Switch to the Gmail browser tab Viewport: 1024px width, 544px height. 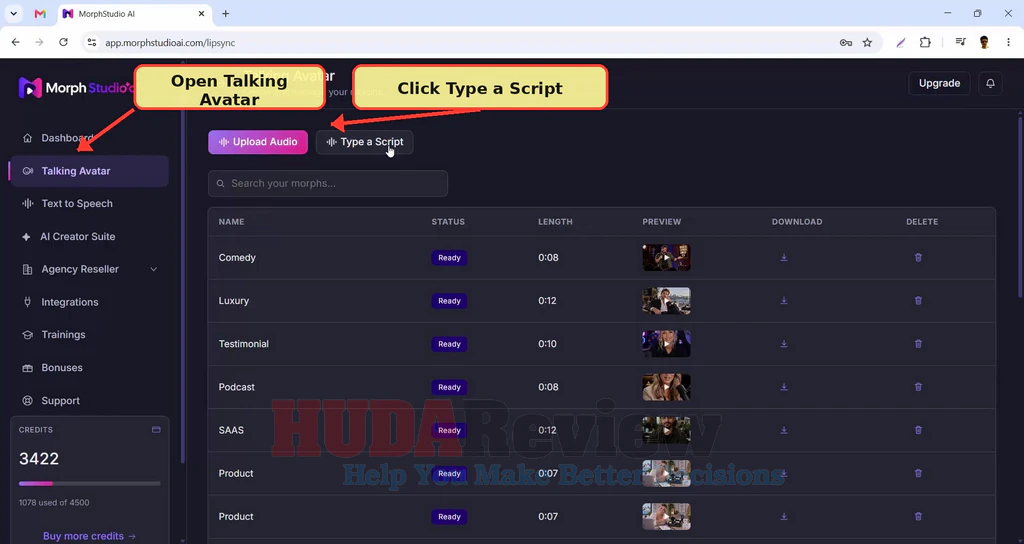point(40,14)
